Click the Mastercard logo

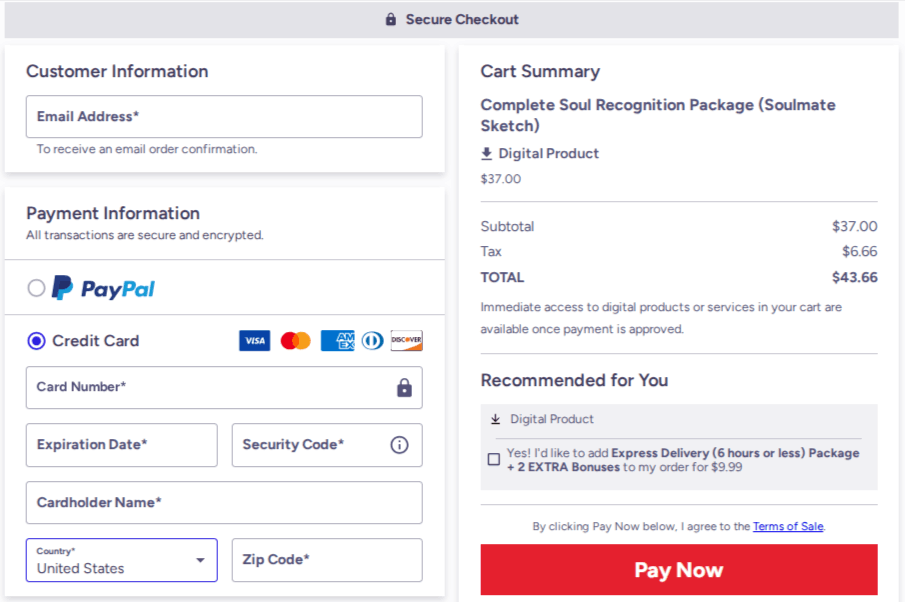pos(295,341)
